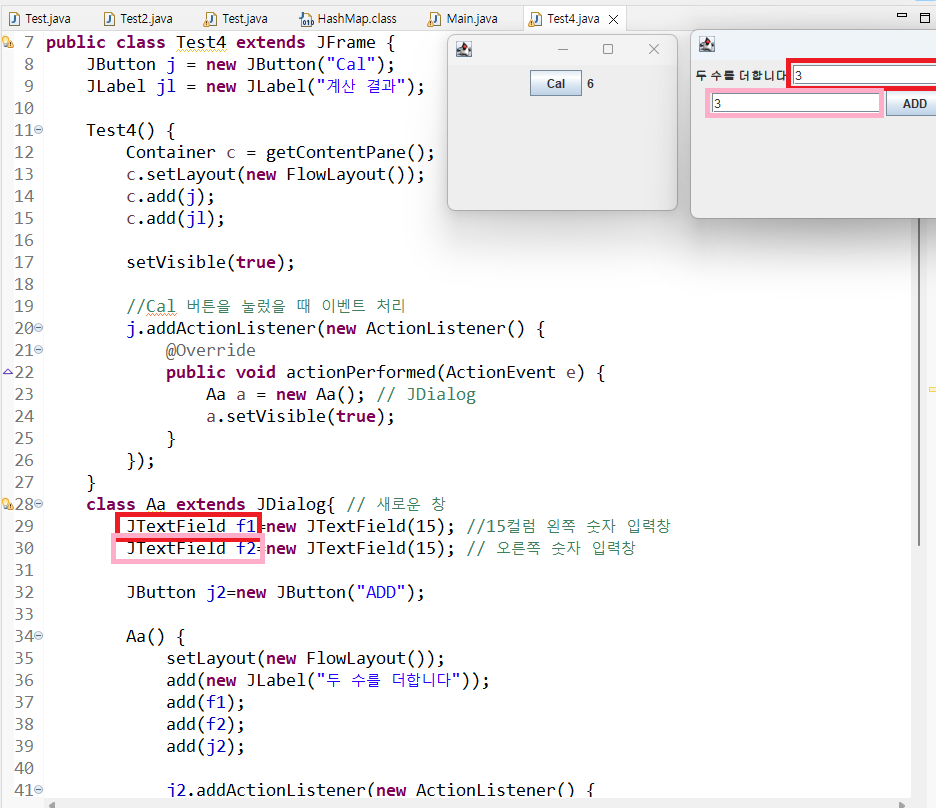Click 'add(f1);' on line 37
936x808 pixels.
click(x=205, y=702)
